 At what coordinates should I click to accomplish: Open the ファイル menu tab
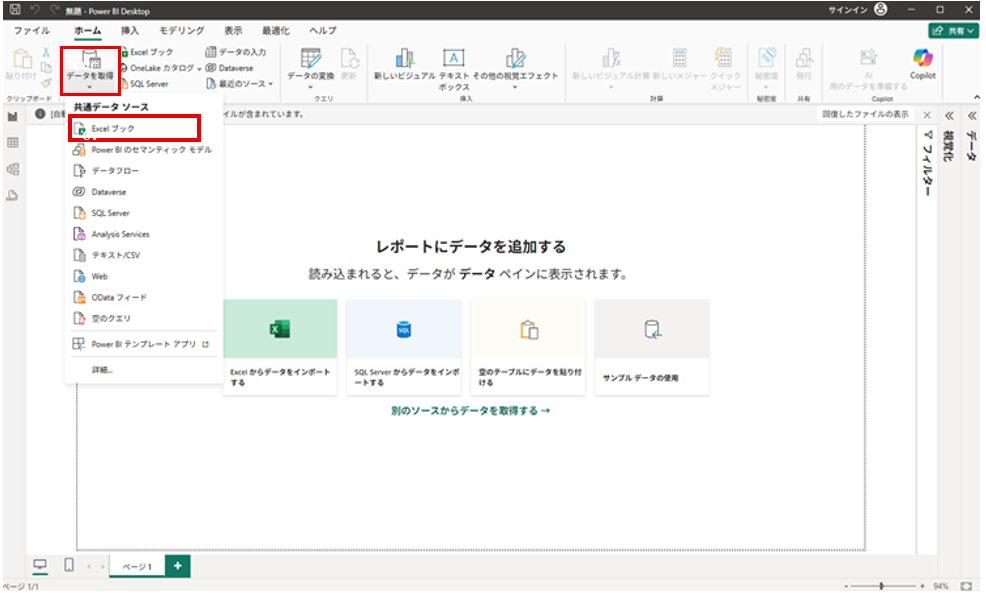click(x=31, y=30)
